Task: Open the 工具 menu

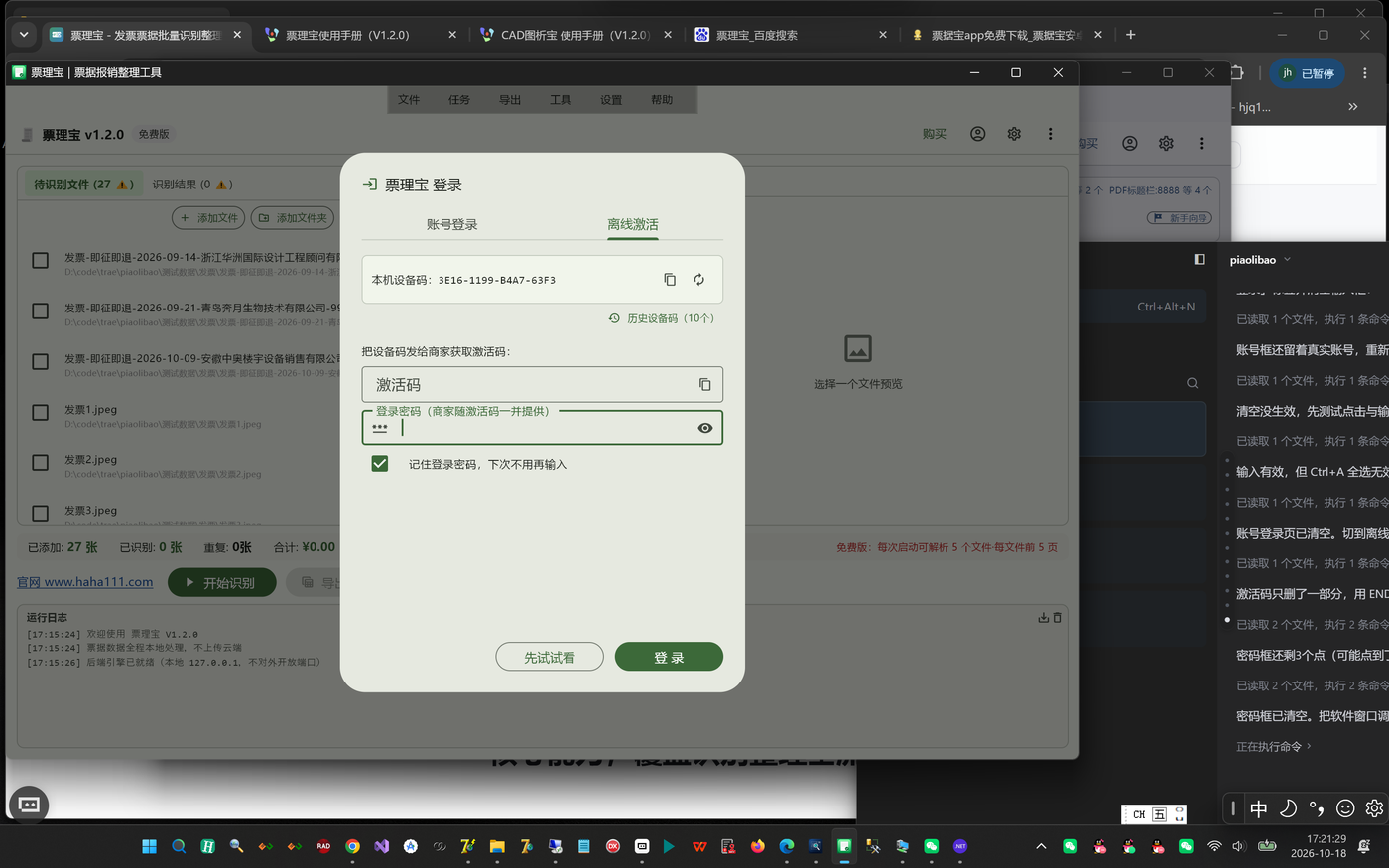Action: click(x=561, y=100)
